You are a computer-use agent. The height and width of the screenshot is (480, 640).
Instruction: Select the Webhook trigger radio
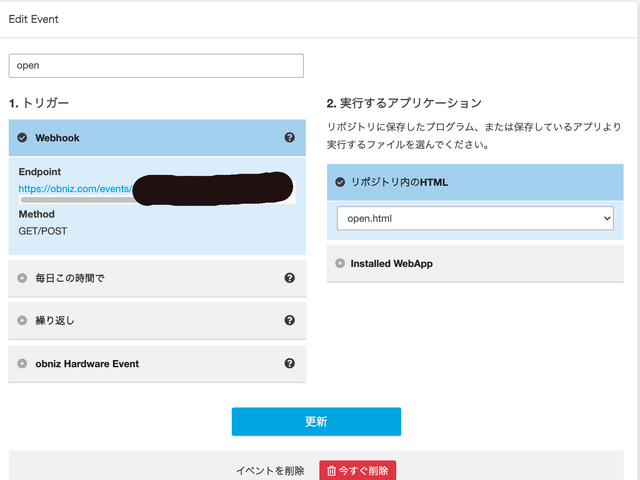22,138
